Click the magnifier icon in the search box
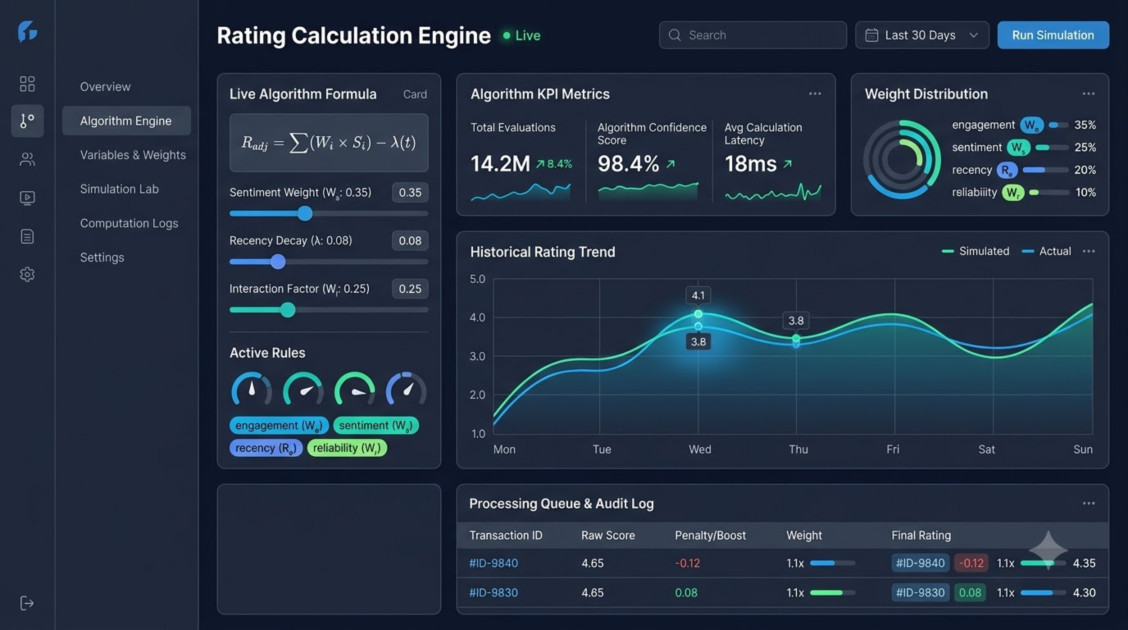The image size is (1128, 630). (674, 35)
